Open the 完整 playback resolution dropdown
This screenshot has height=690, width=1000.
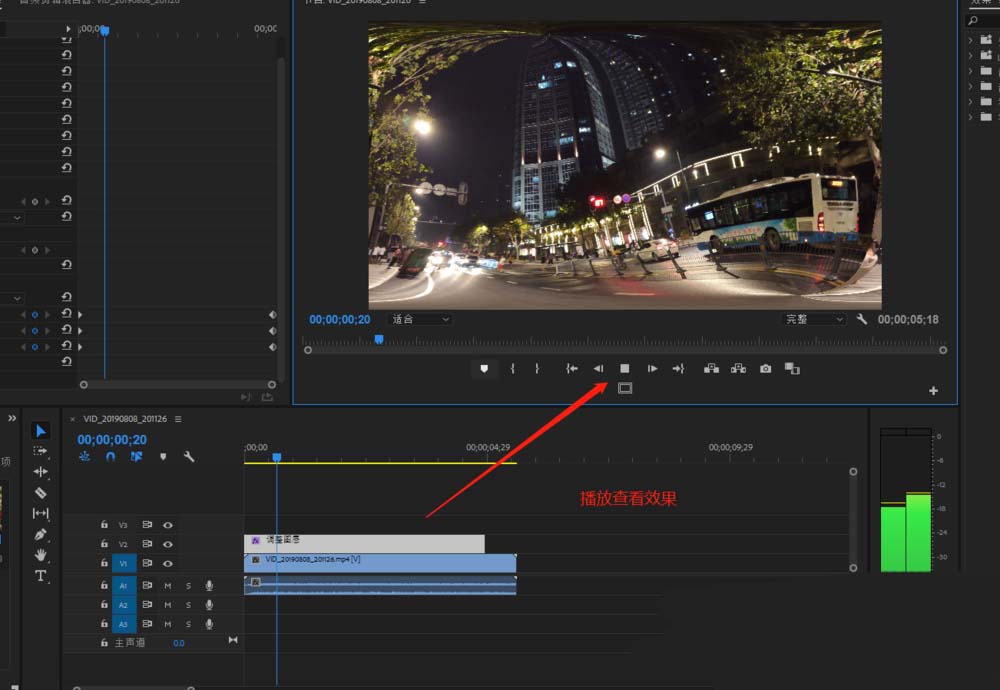click(813, 320)
